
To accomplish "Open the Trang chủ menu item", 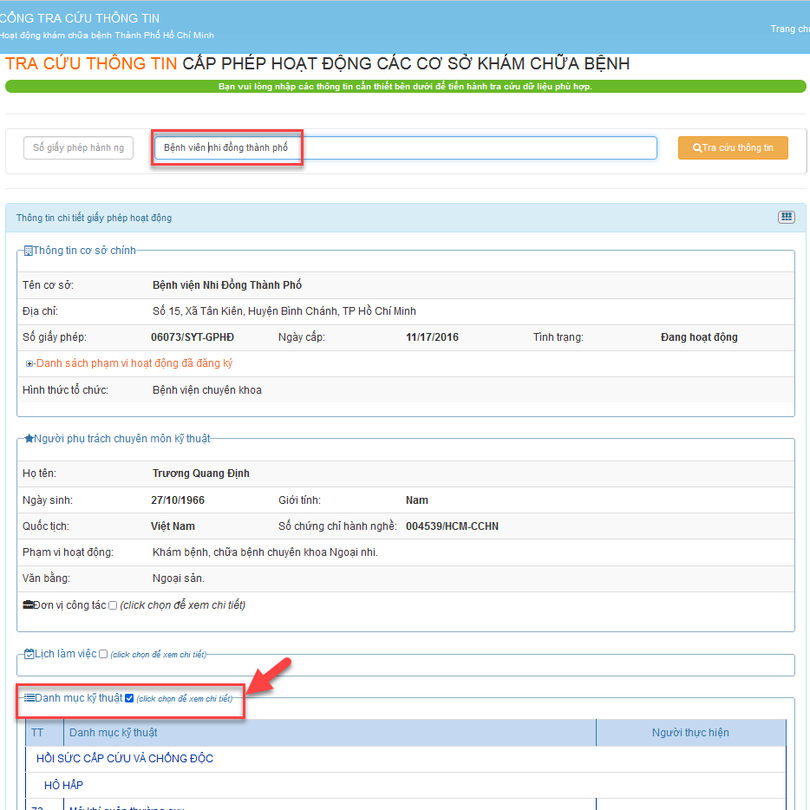I will [x=790, y=29].
